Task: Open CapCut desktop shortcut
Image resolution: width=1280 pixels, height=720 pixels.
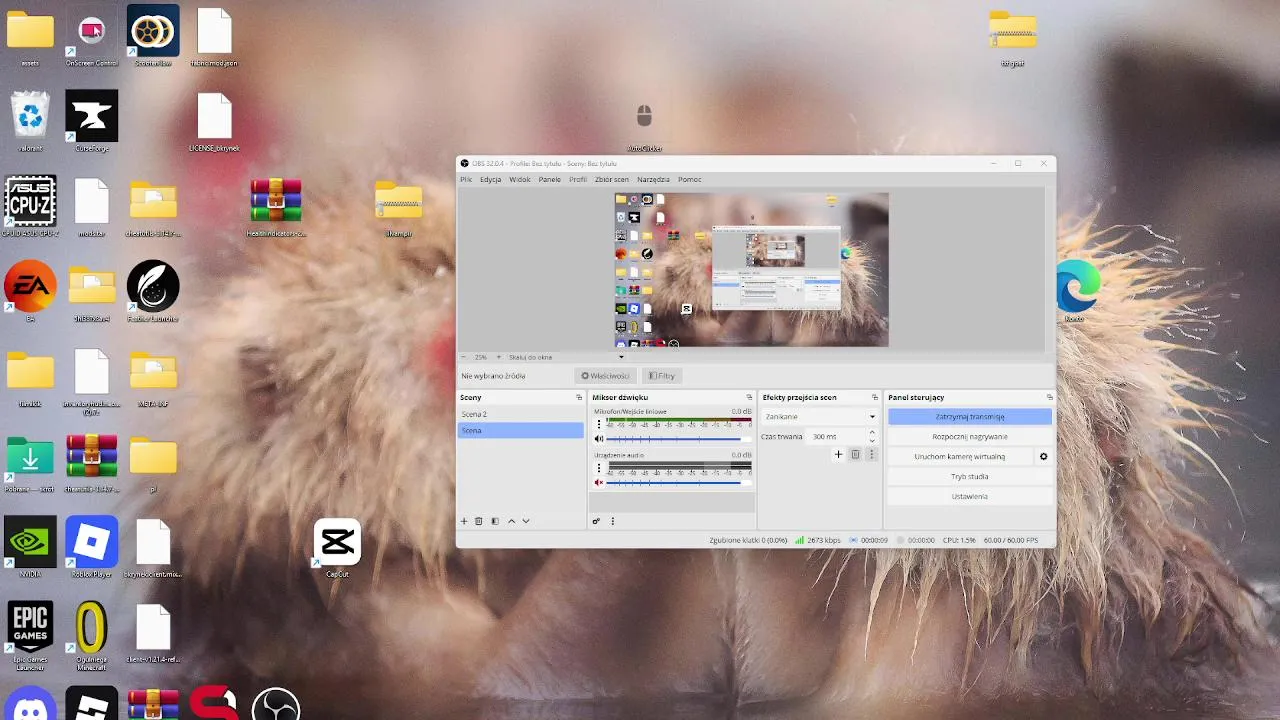Action: 337,548
